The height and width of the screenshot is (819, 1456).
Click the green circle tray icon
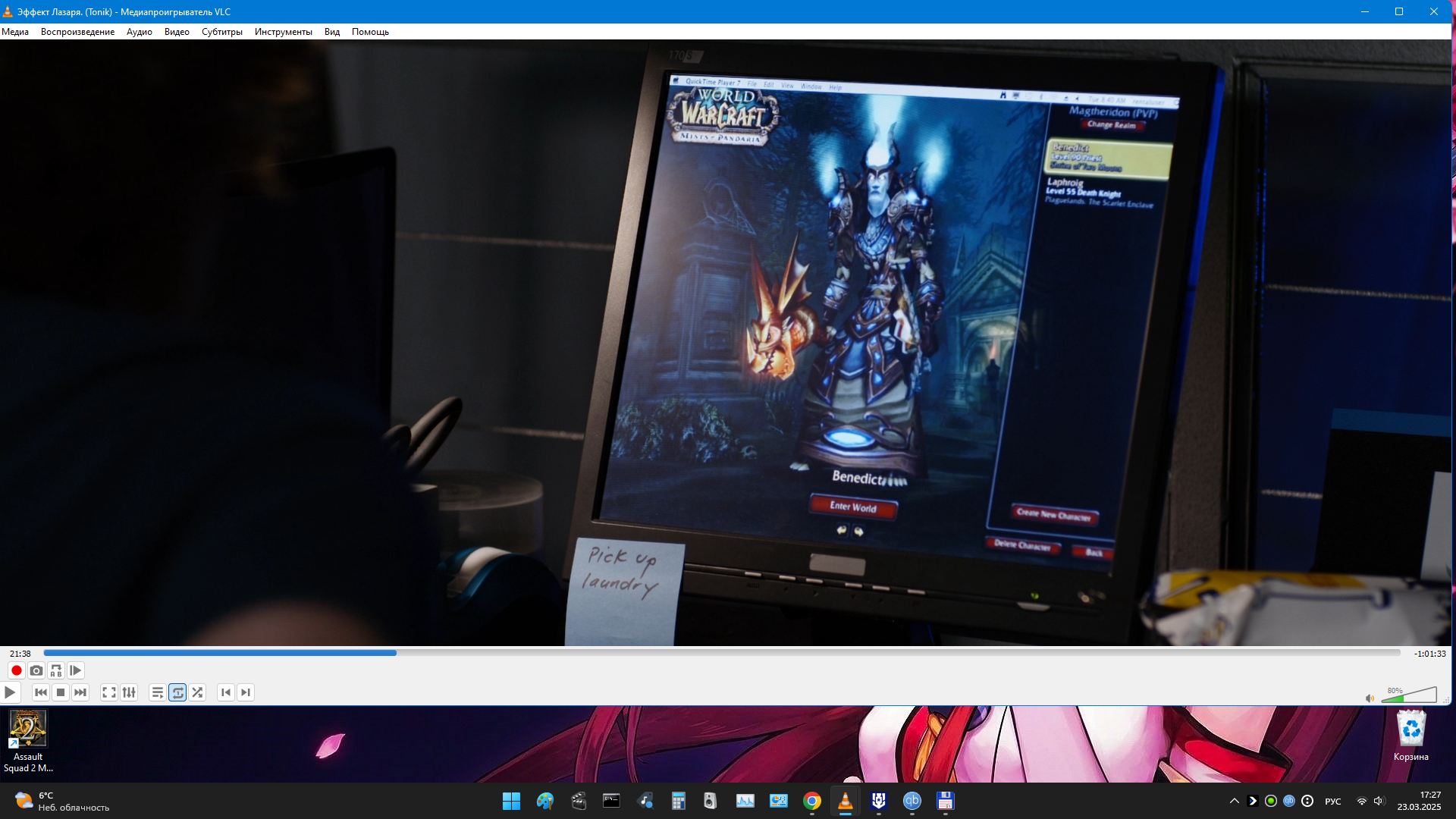(x=1271, y=801)
